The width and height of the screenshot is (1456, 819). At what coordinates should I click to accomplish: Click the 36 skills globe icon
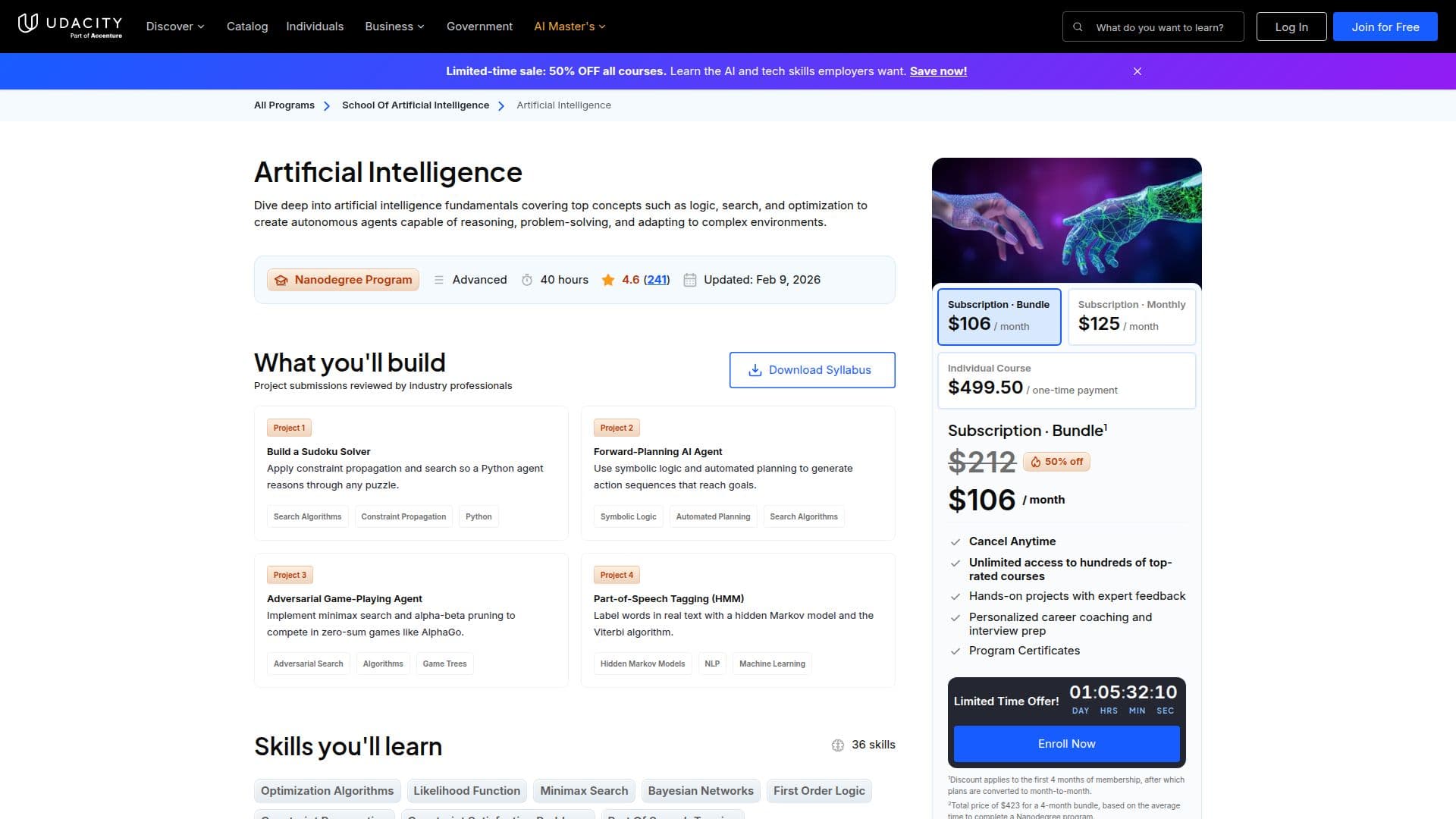point(837,745)
